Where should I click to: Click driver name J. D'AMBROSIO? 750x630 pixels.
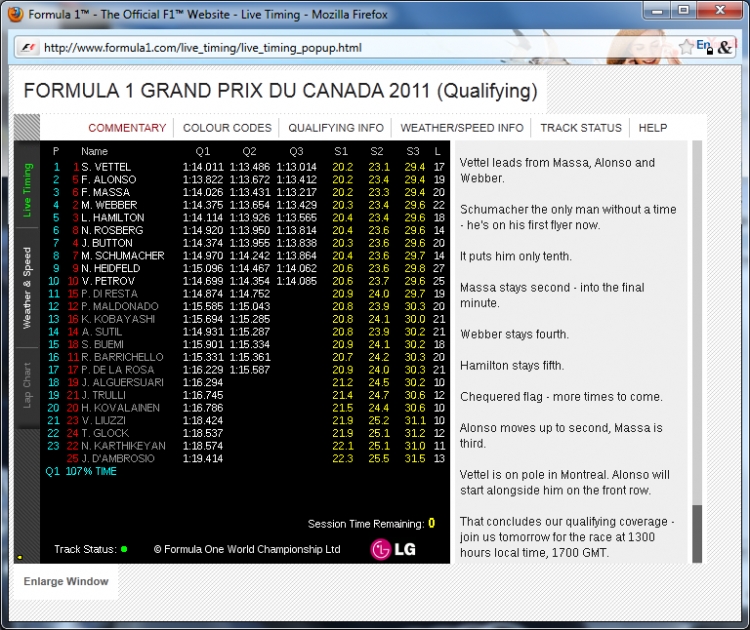coord(118,458)
